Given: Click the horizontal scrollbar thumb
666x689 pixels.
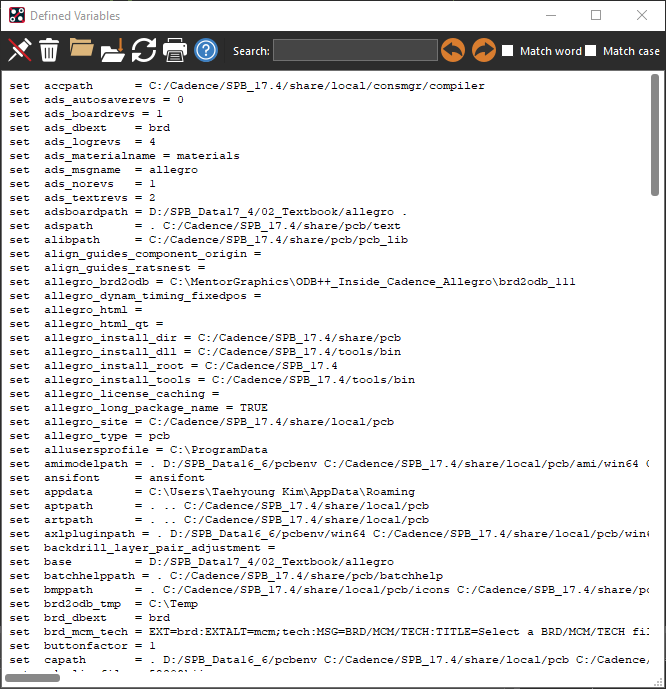Looking at the screenshot, I should 32,678.
